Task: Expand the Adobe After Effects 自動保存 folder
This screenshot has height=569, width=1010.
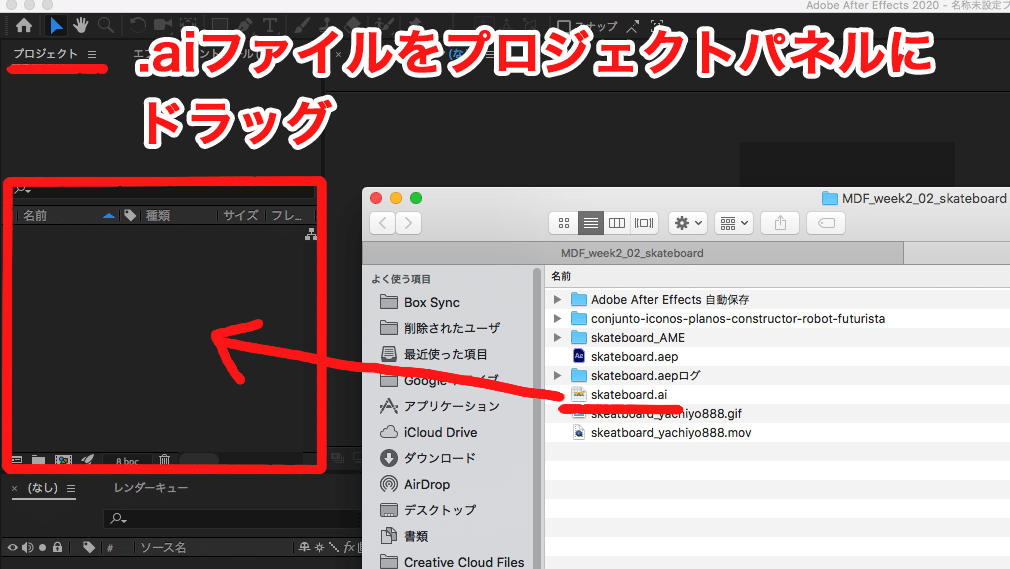Action: (x=557, y=300)
